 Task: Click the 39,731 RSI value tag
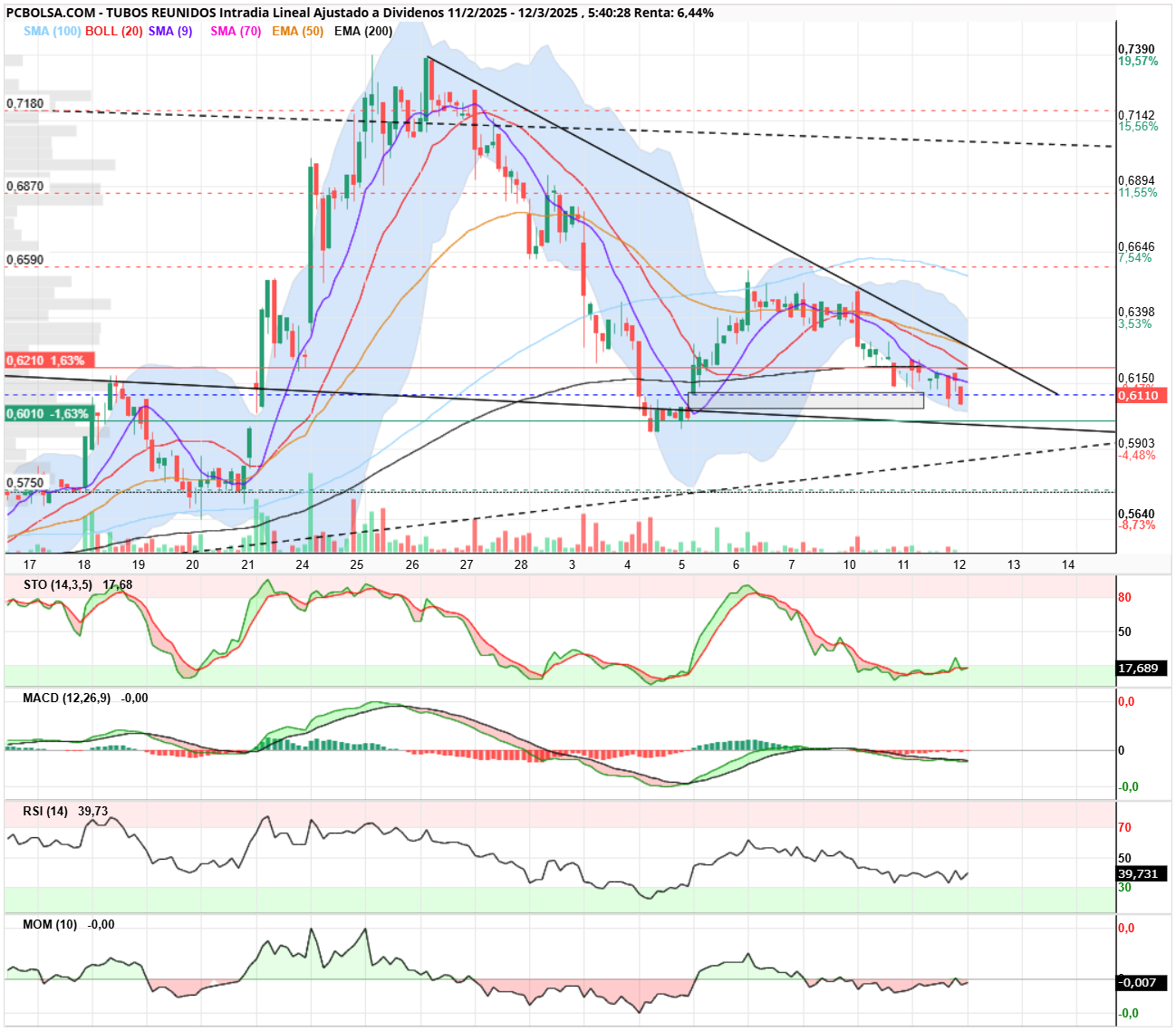point(1142,874)
